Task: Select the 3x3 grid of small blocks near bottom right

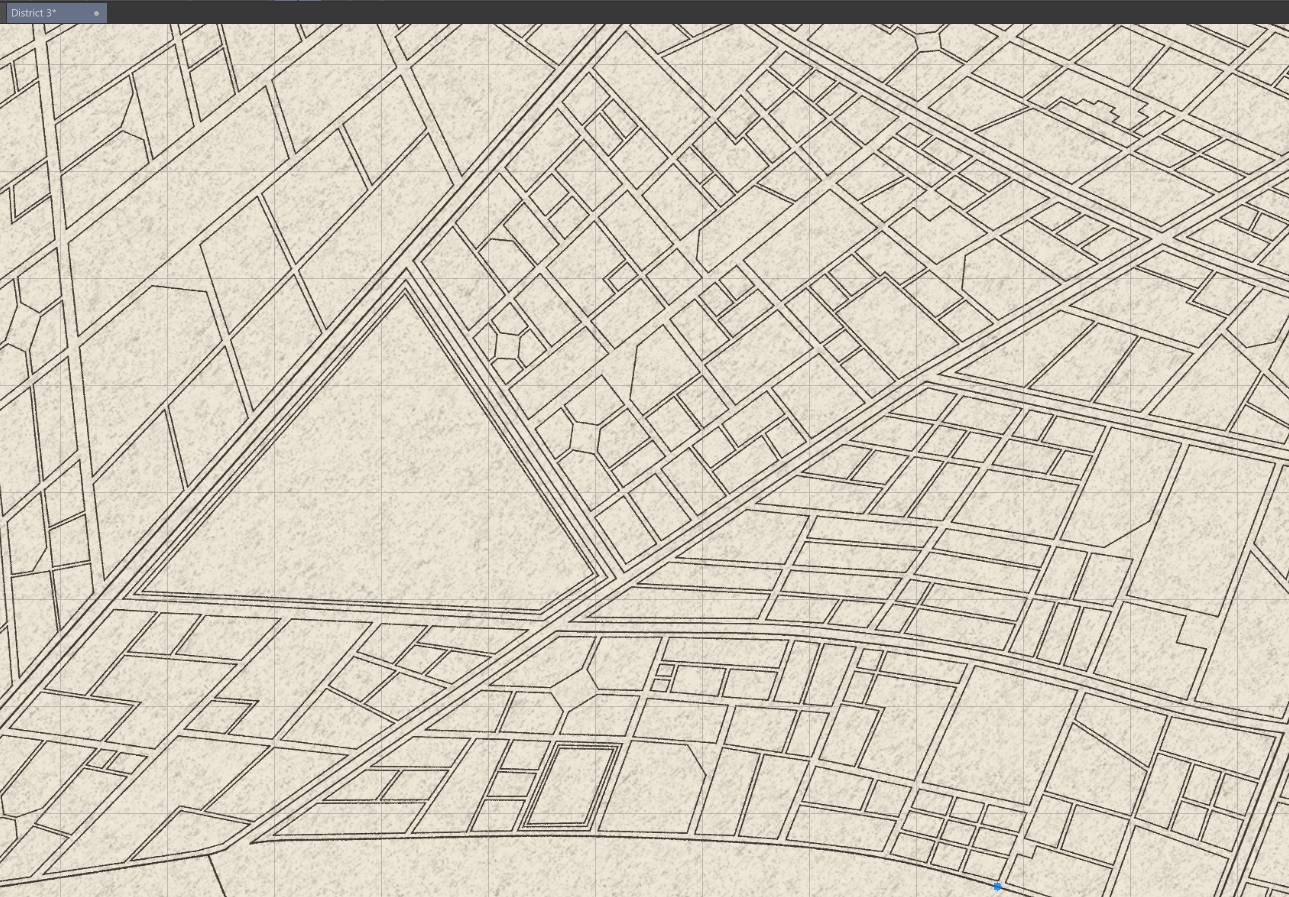Action: [x=960, y=830]
